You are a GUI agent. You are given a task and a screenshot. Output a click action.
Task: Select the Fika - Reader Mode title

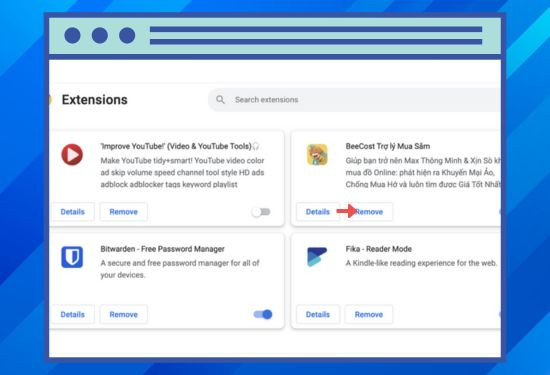(x=378, y=249)
